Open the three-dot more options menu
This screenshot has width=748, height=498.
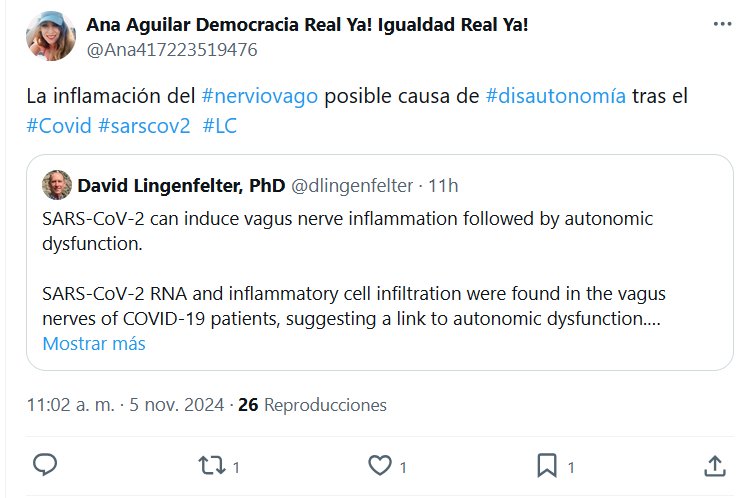click(x=722, y=24)
